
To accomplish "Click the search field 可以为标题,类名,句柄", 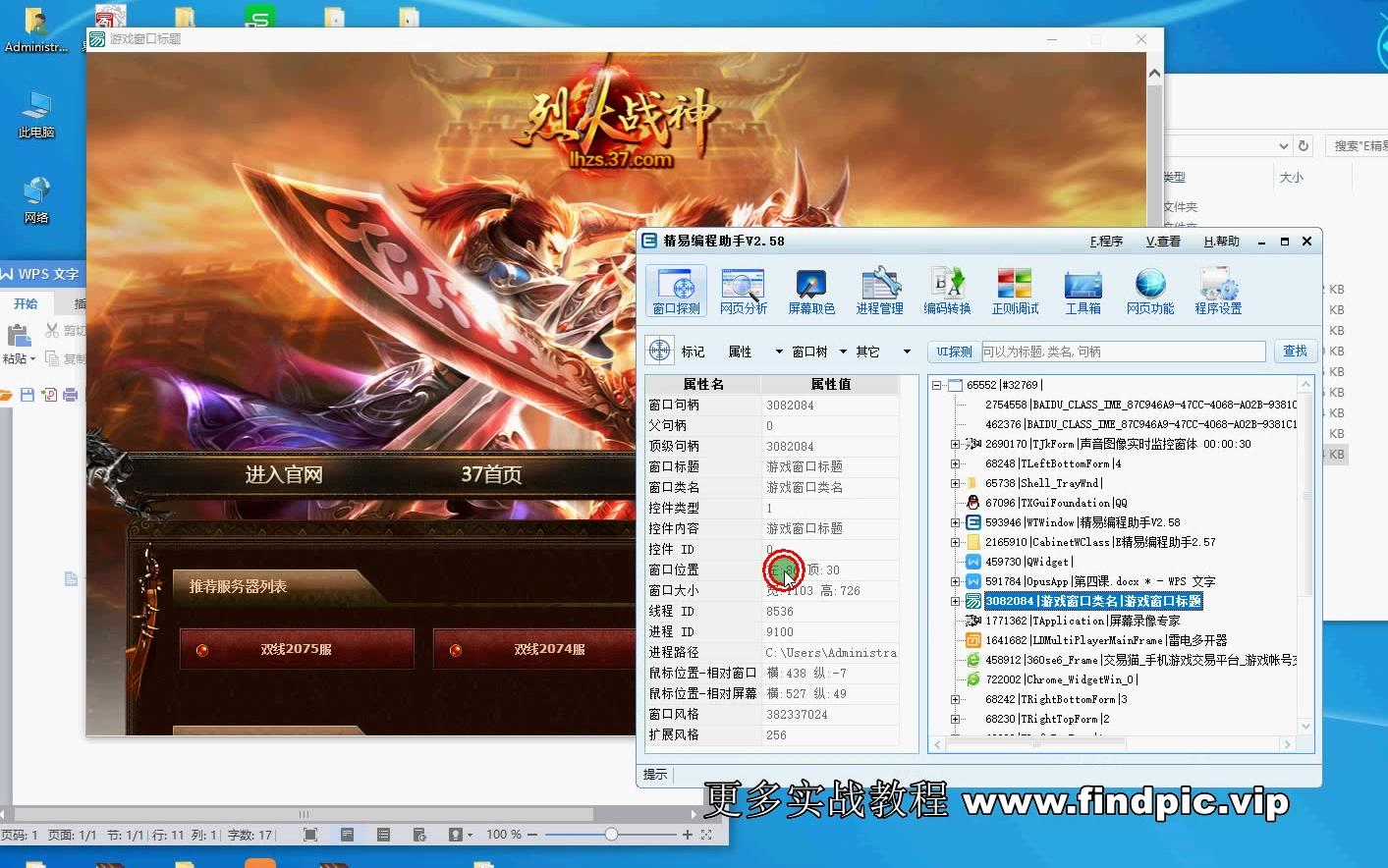I will point(1123,352).
